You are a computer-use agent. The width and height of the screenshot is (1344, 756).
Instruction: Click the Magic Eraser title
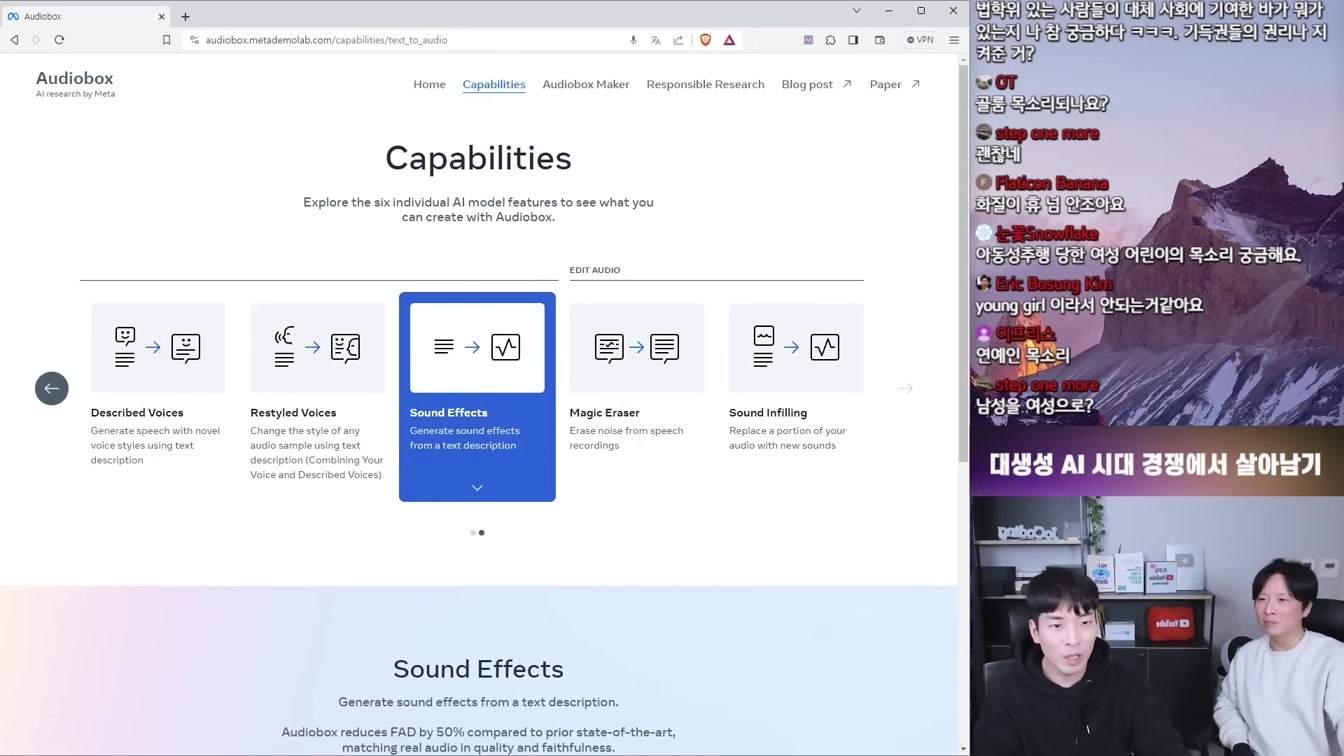point(604,412)
